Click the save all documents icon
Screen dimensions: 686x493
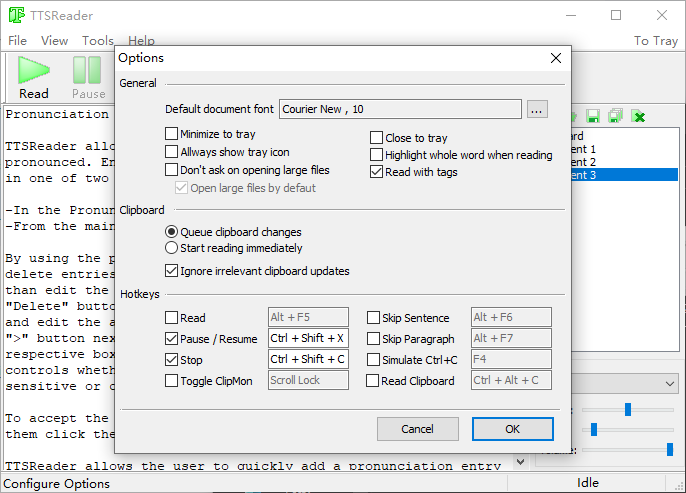(616, 116)
